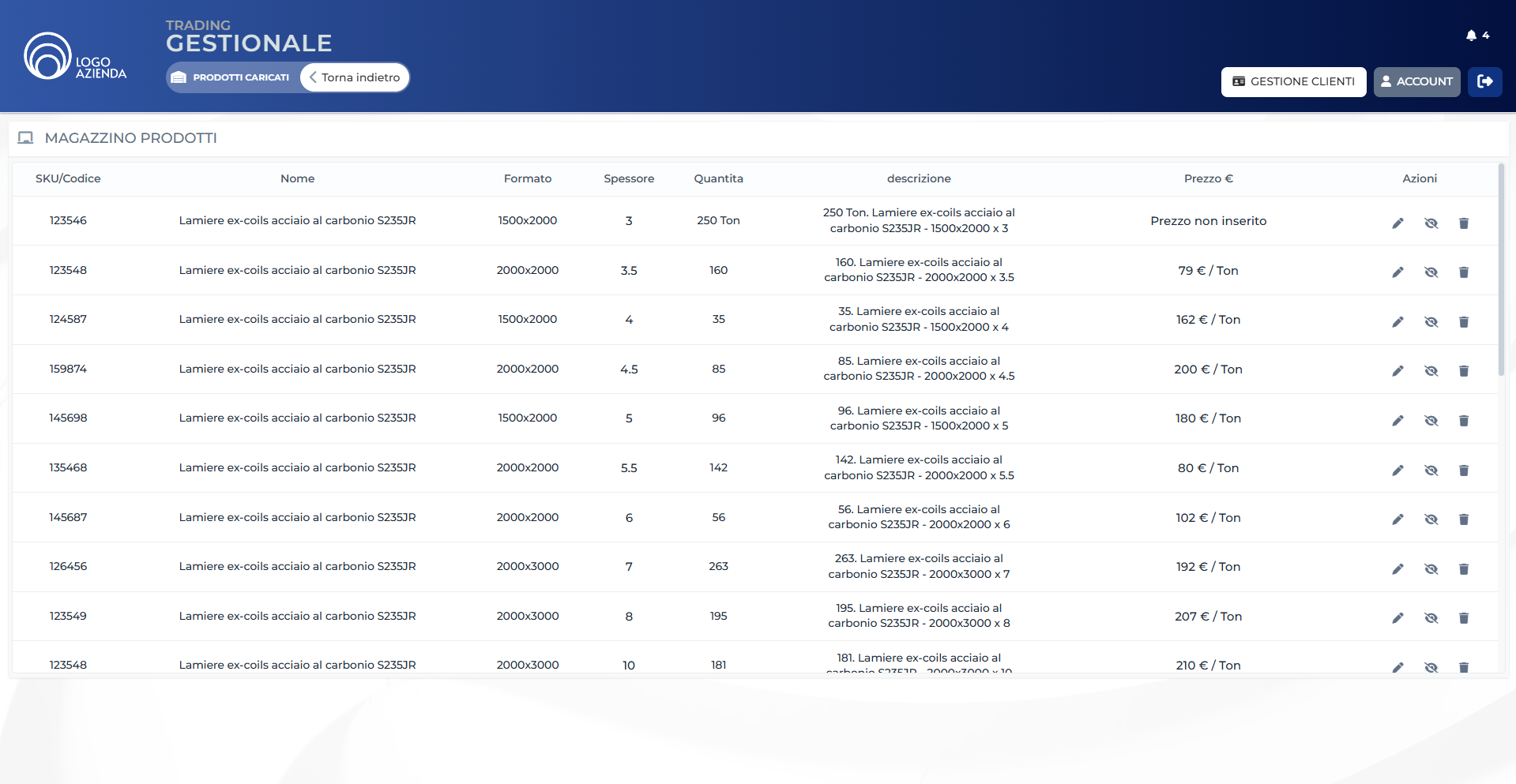This screenshot has height=784, width=1516.
Task: Hide the 102 € / Ton product
Action: click(1431, 520)
